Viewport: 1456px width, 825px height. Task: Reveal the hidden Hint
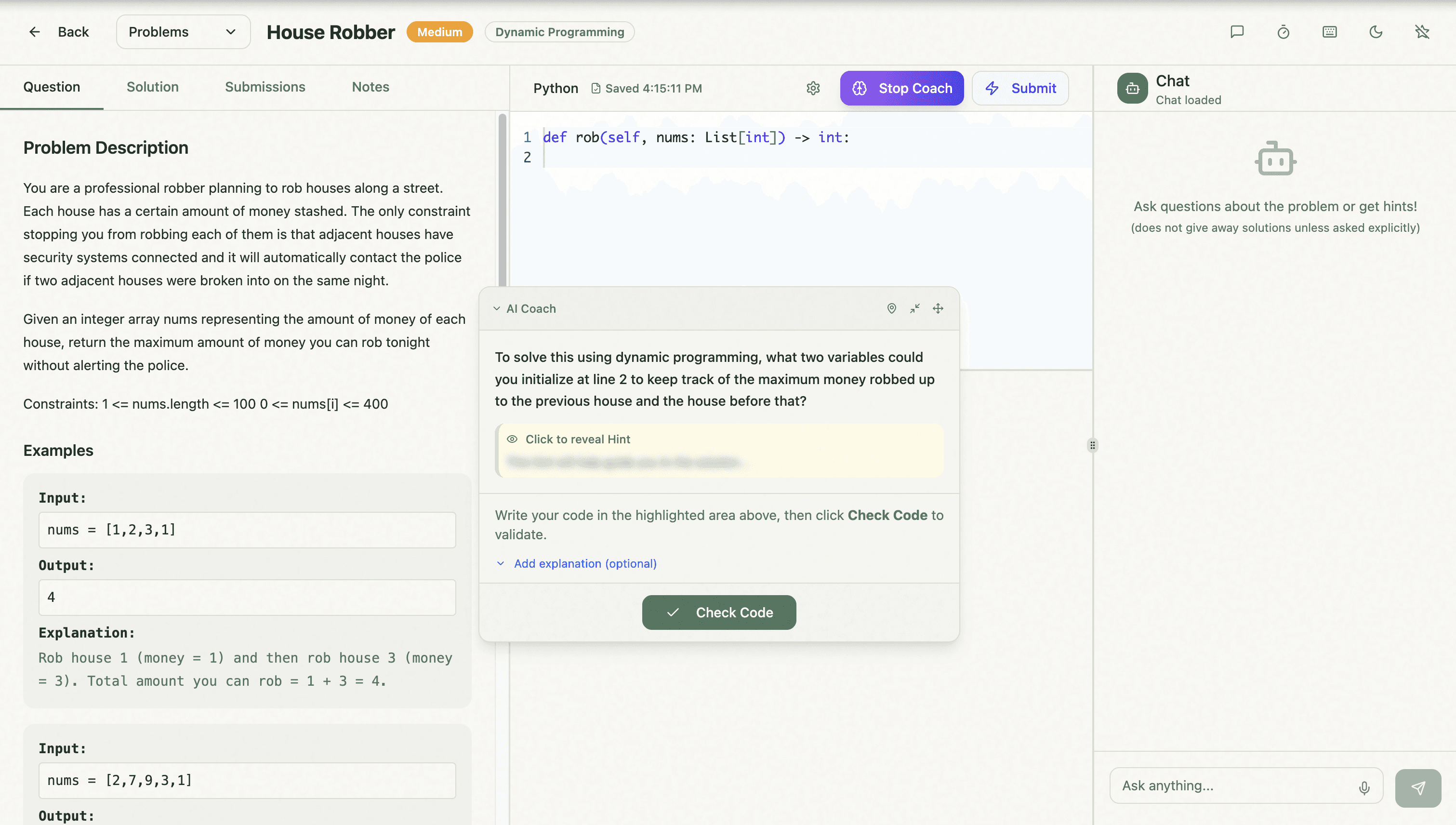coord(577,439)
